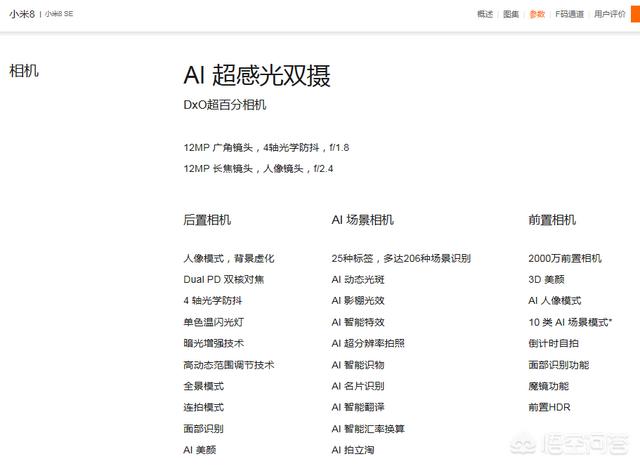This screenshot has width=640, height=466.
Task: Click 高动态范围调节技术 entry
Action: coord(229,365)
